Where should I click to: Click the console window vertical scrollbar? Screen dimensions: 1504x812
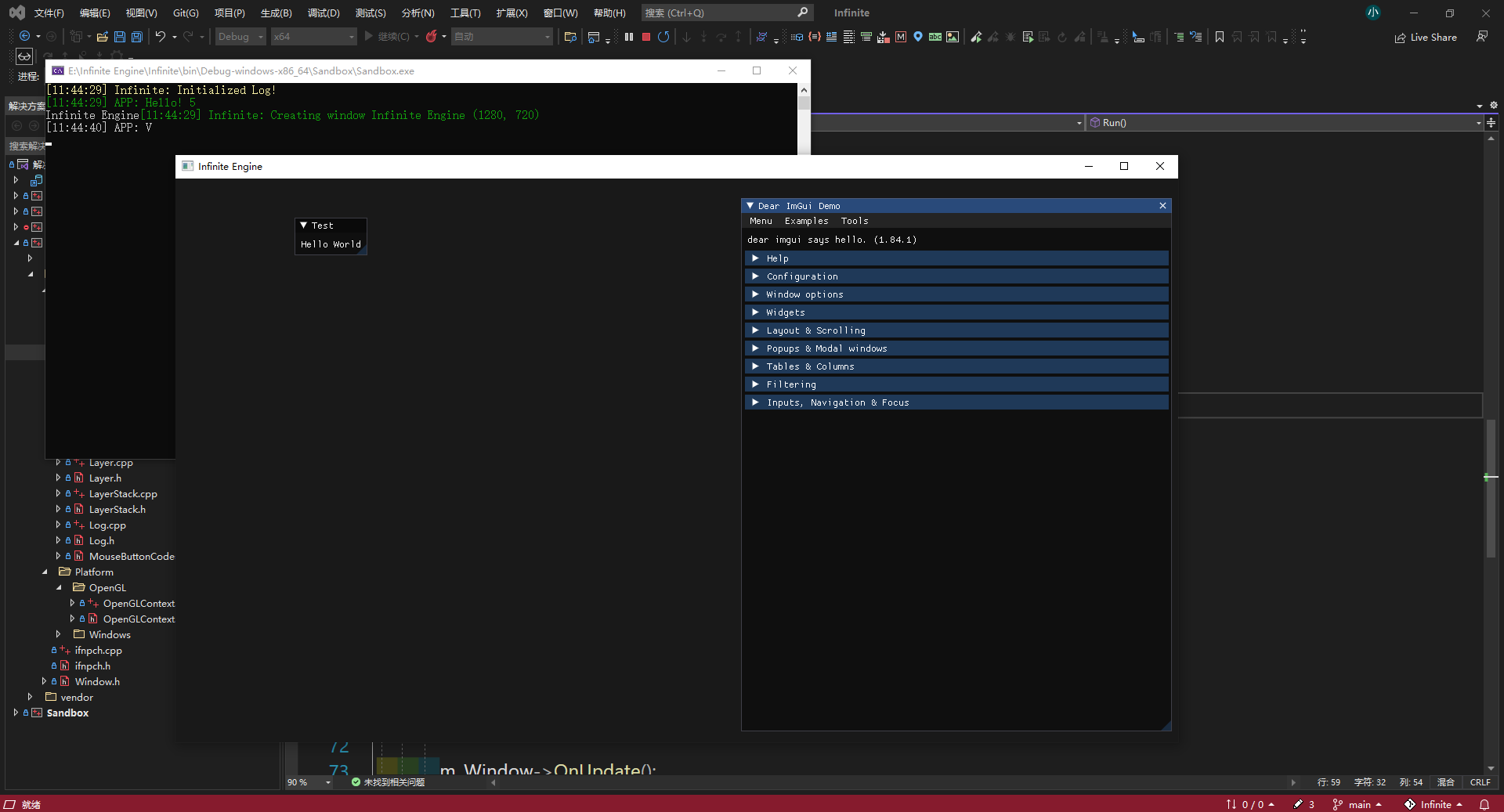tap(804, 119)
